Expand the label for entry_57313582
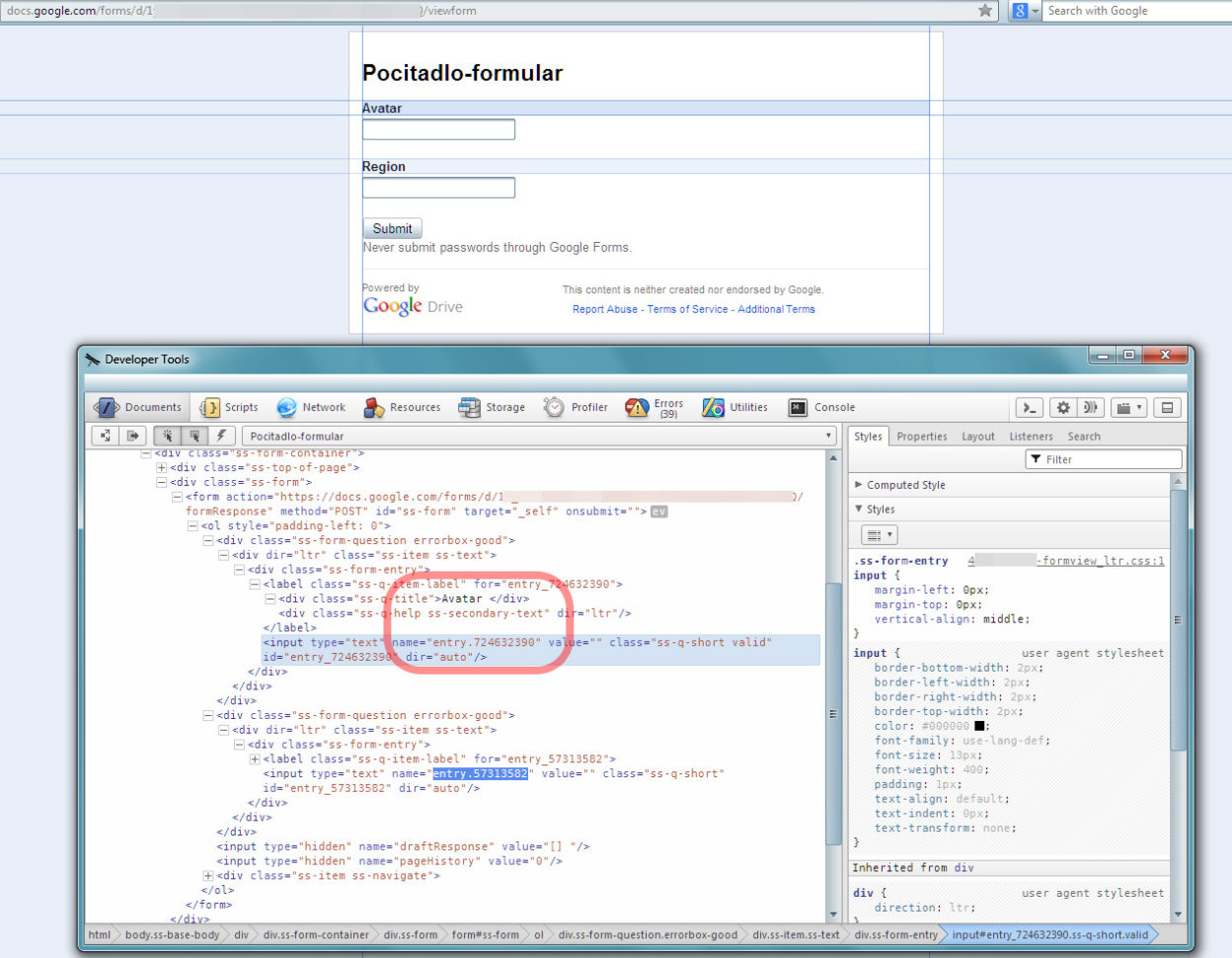1232x958 pixels. click(255, 759)
